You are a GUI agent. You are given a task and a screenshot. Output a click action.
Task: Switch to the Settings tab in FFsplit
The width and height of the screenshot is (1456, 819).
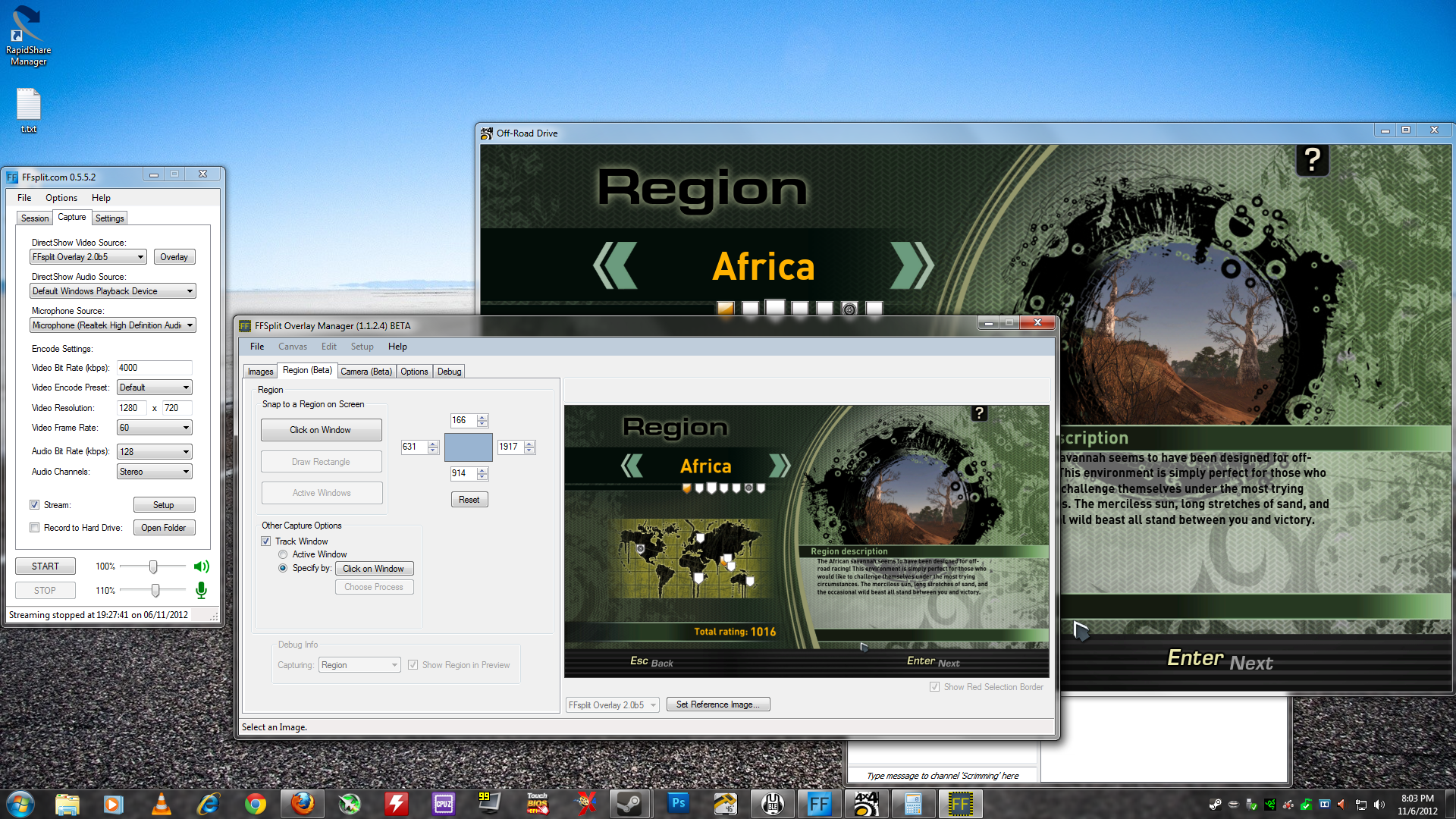(110, 218)
